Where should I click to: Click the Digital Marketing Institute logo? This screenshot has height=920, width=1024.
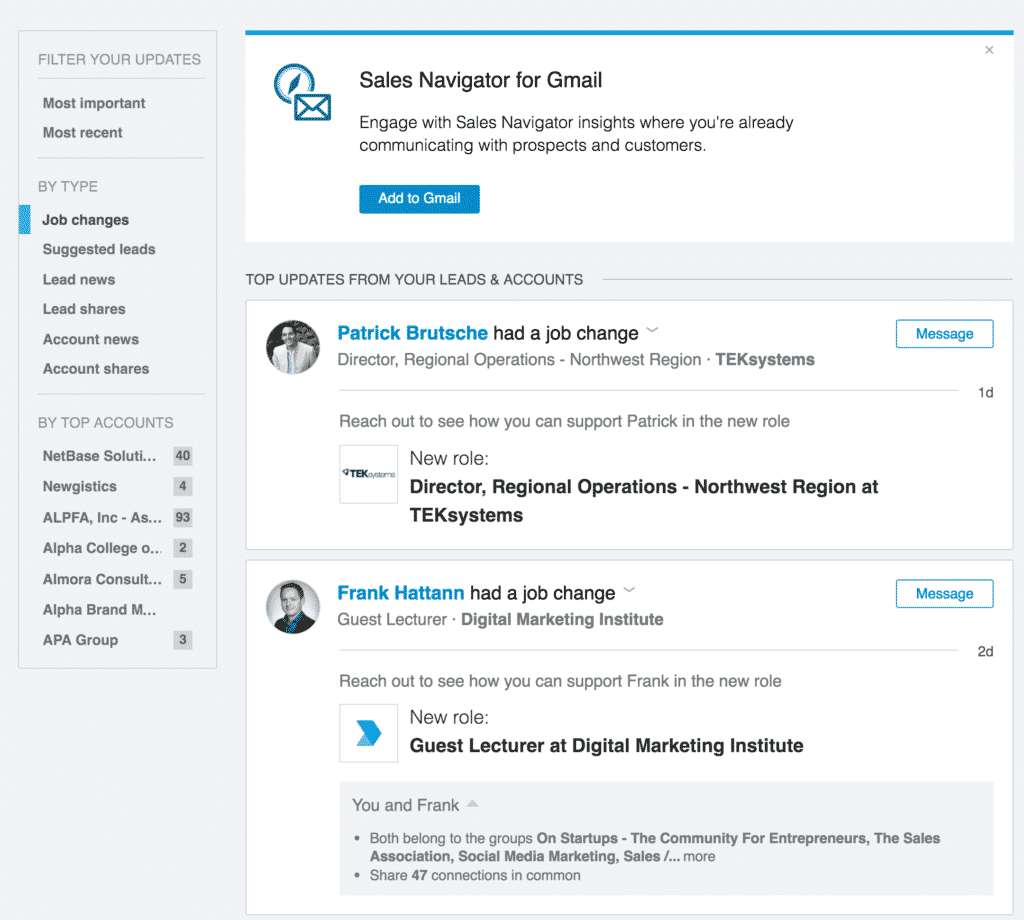368,732
